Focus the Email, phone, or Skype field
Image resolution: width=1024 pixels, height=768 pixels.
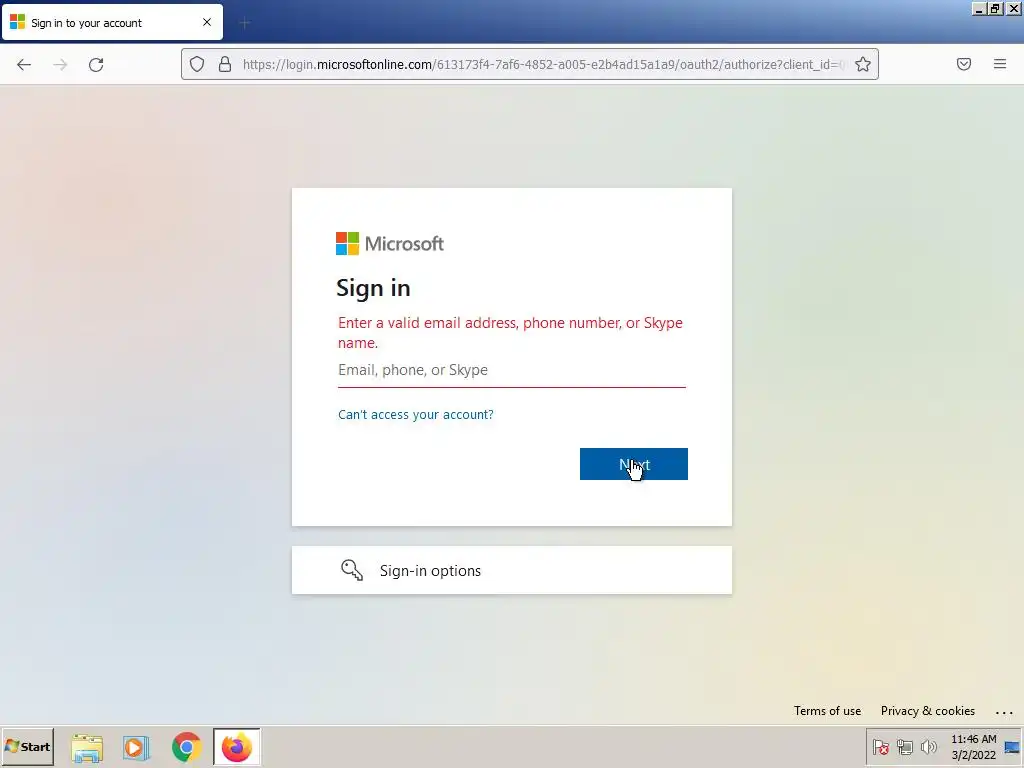coord(511,370)
